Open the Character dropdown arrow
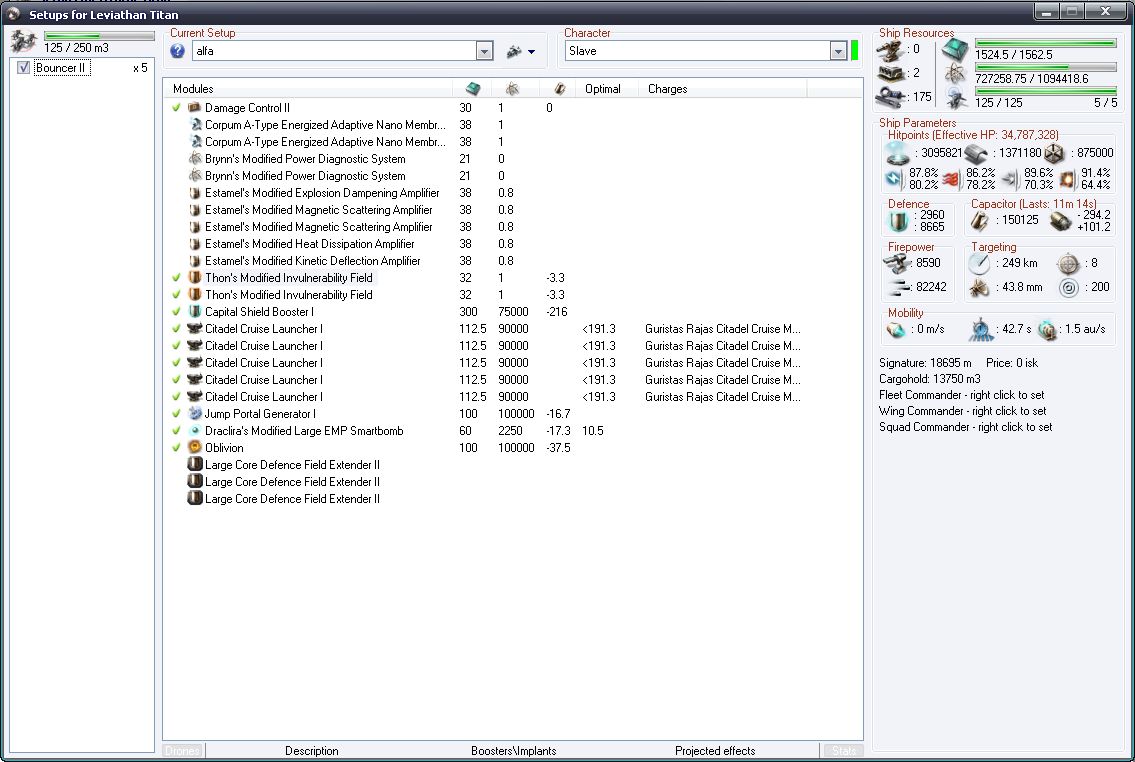Viewport: 1135px width, 762px height. click(x=837, y=51)
